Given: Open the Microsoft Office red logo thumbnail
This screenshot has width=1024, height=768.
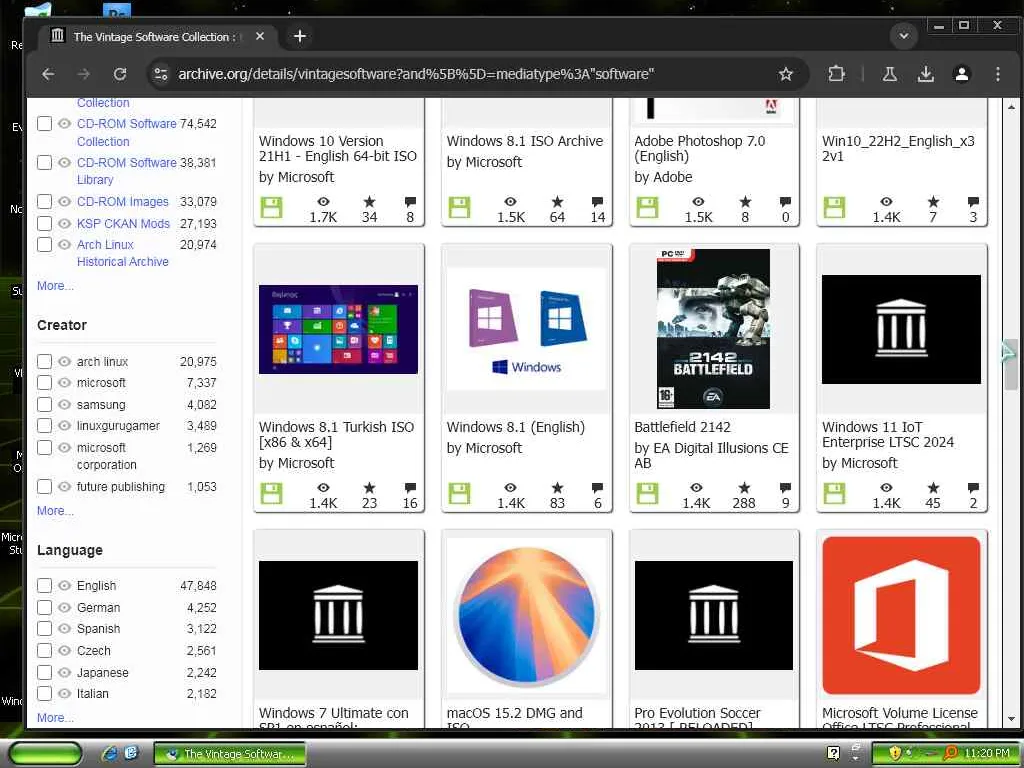Looking at the screenshot, I should pyautogui.click(x=901, y=615).
